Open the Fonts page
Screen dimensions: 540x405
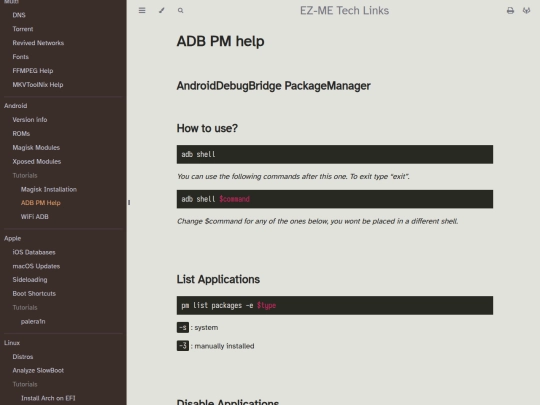click(x=21, y=57)
